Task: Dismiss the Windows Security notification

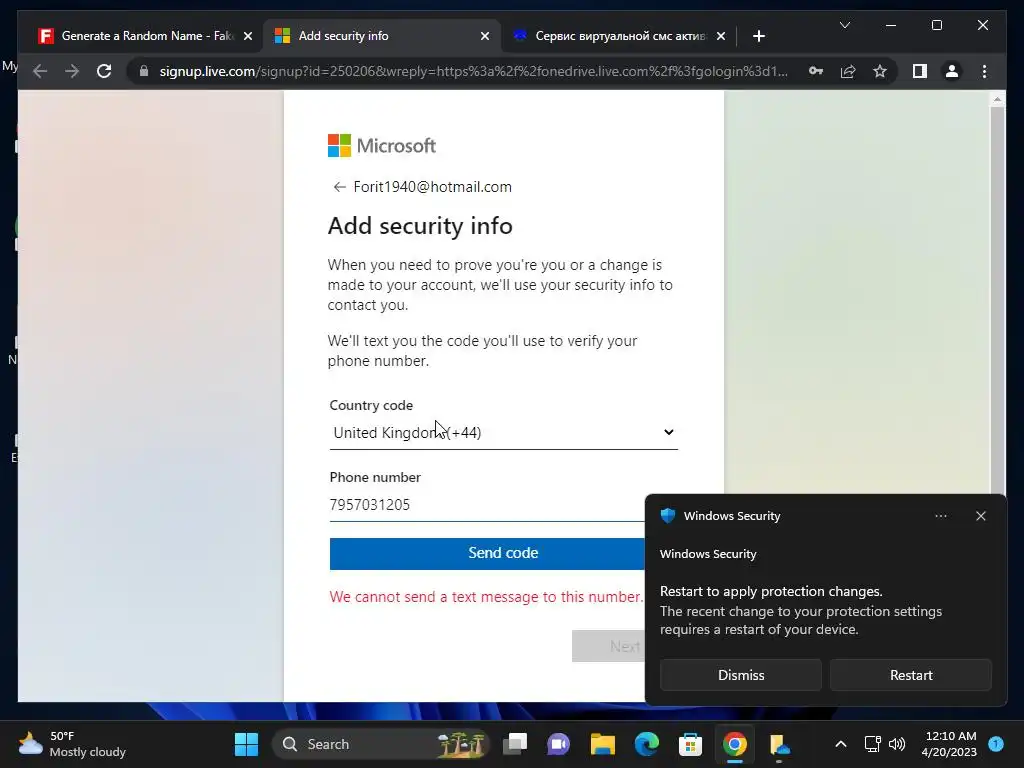Action: tap(741, 675)
